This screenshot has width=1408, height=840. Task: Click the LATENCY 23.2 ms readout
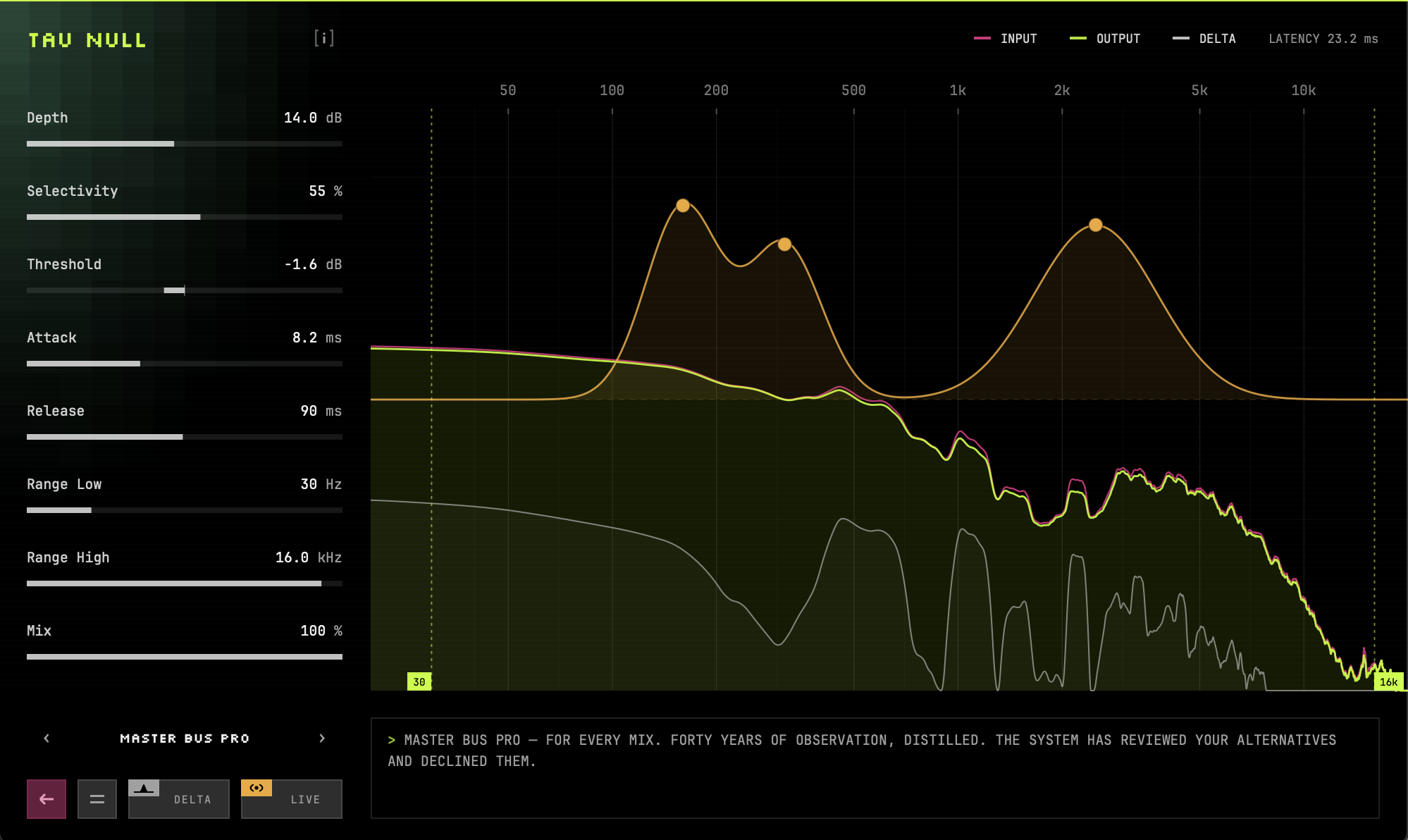point(1323,39)
